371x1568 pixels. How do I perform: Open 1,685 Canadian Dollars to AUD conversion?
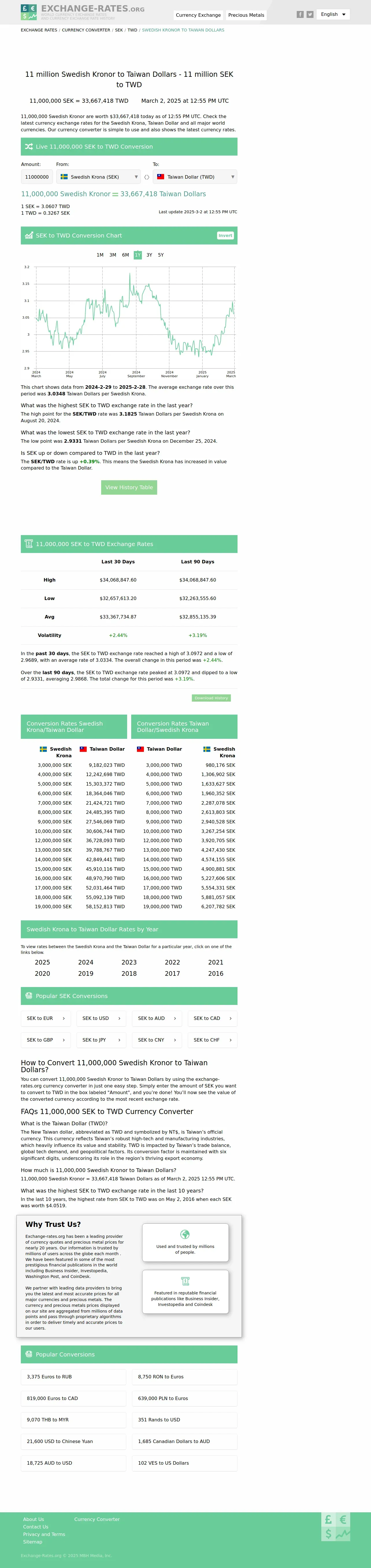185,1441
